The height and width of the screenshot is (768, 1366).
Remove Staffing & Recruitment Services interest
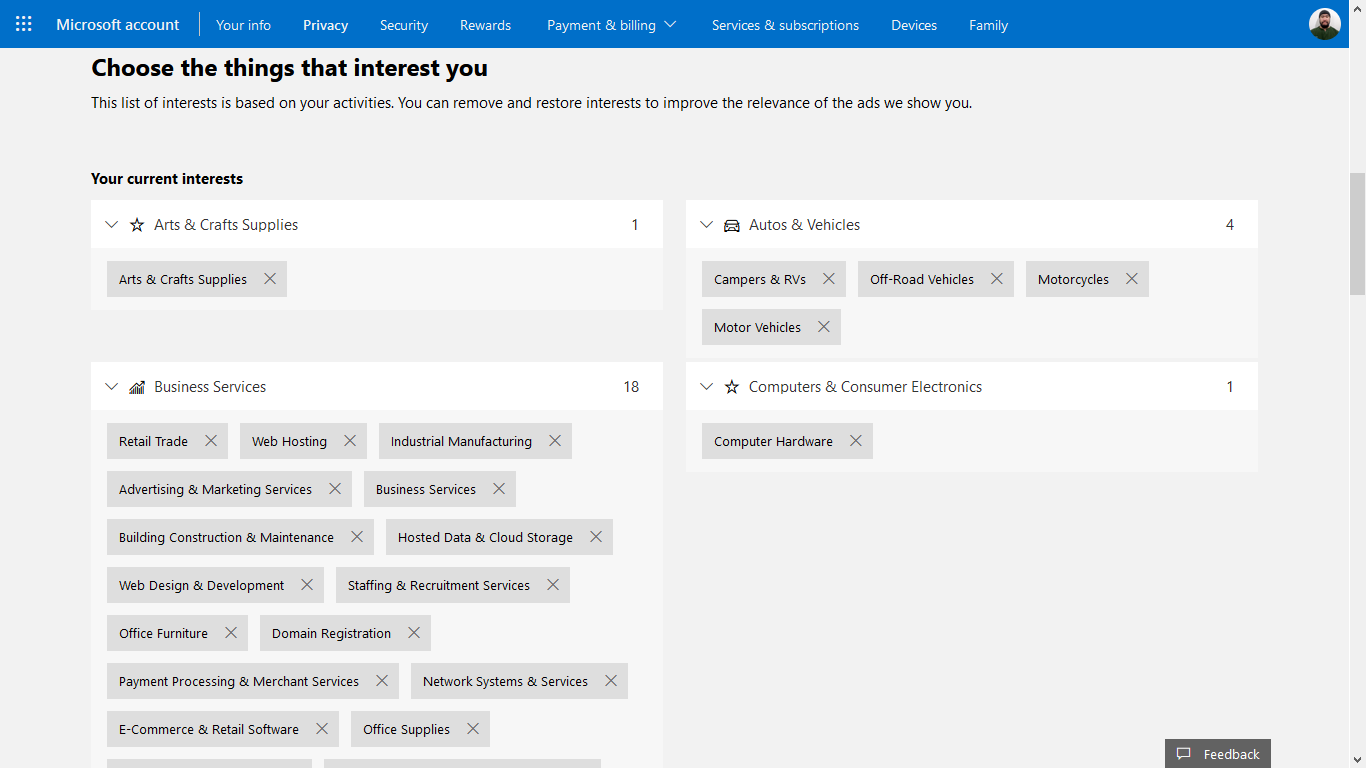click(x=553, y=585)
